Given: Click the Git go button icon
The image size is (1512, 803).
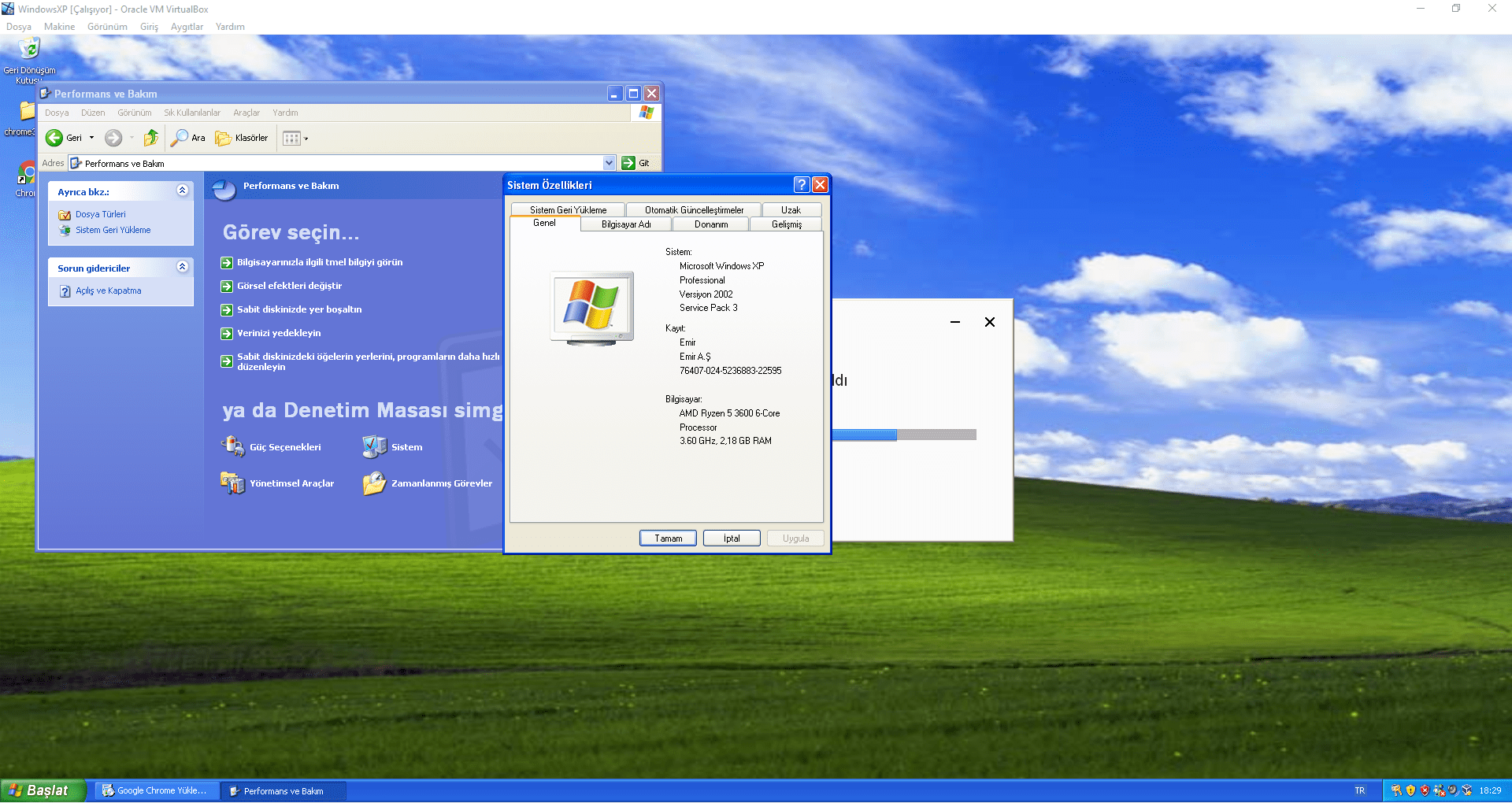Looking at the screenshot, I should pyautogui.click(x=628, y=163).
